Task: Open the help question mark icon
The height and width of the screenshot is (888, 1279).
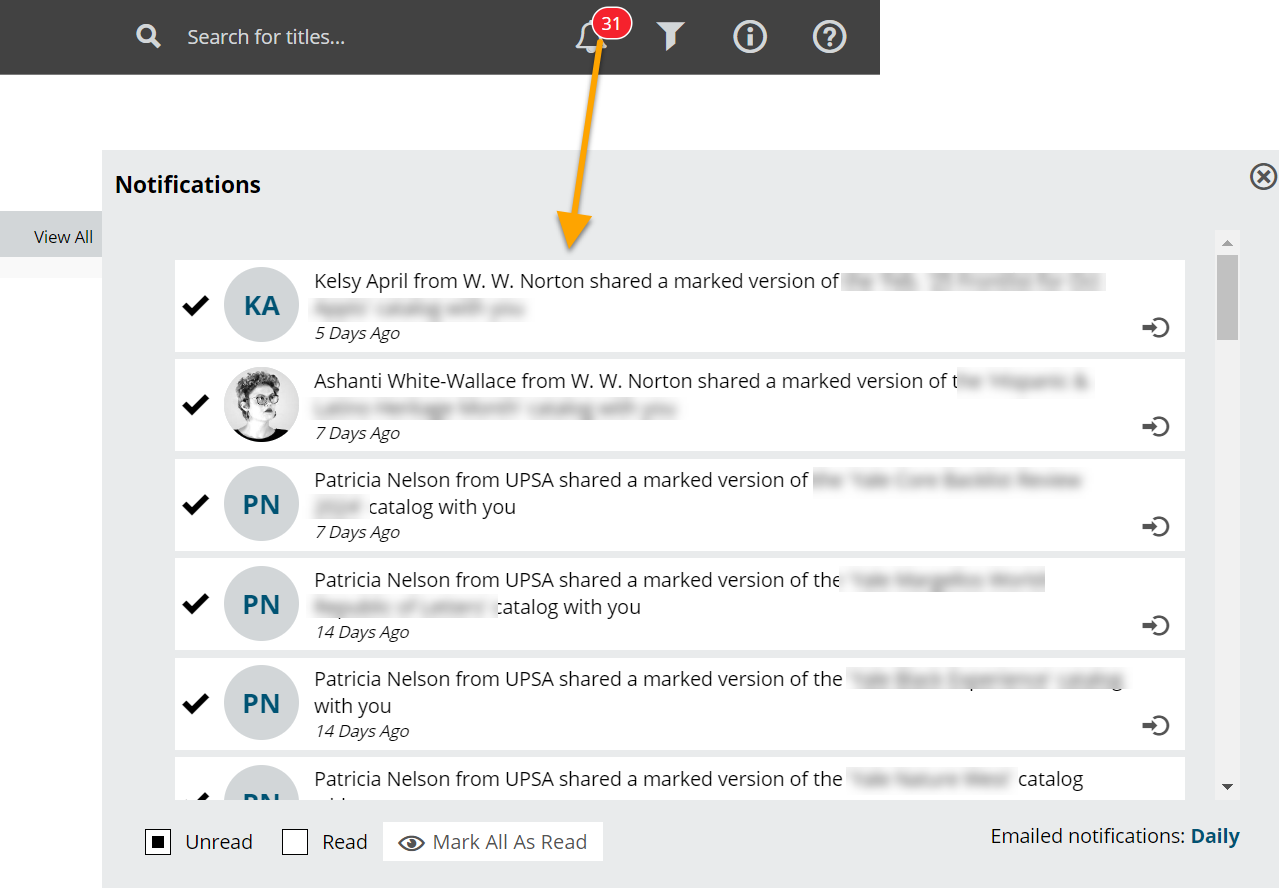Action: pyautogui.click(x=830, y=37)
